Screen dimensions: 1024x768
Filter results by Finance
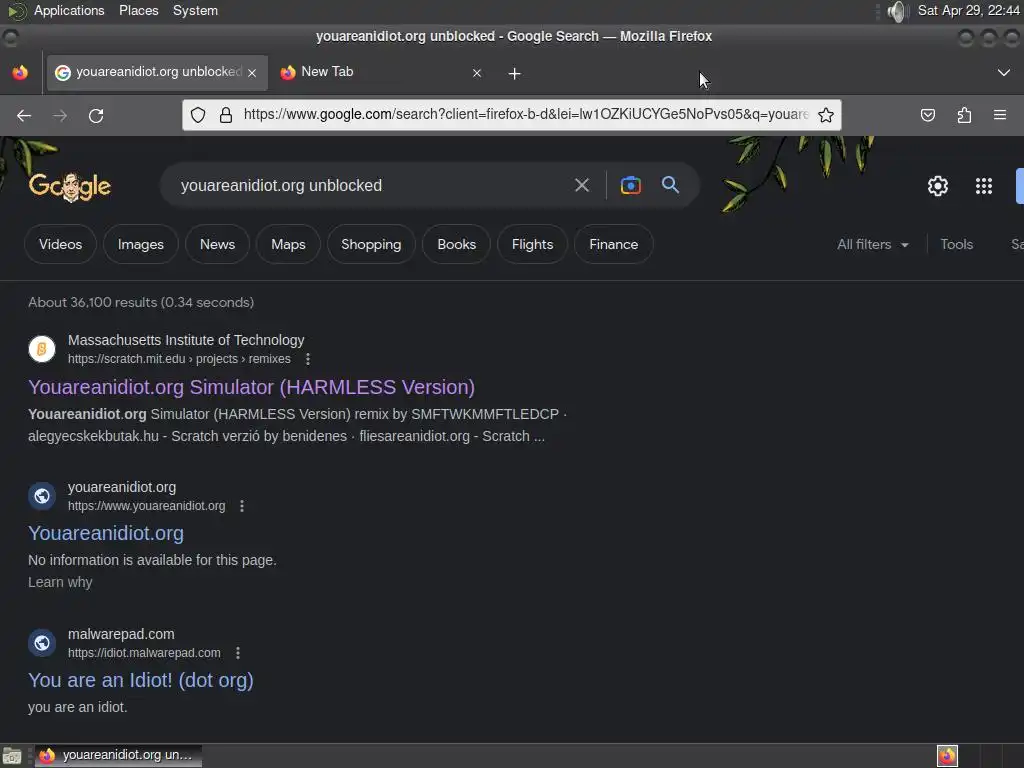coord(613,244)
